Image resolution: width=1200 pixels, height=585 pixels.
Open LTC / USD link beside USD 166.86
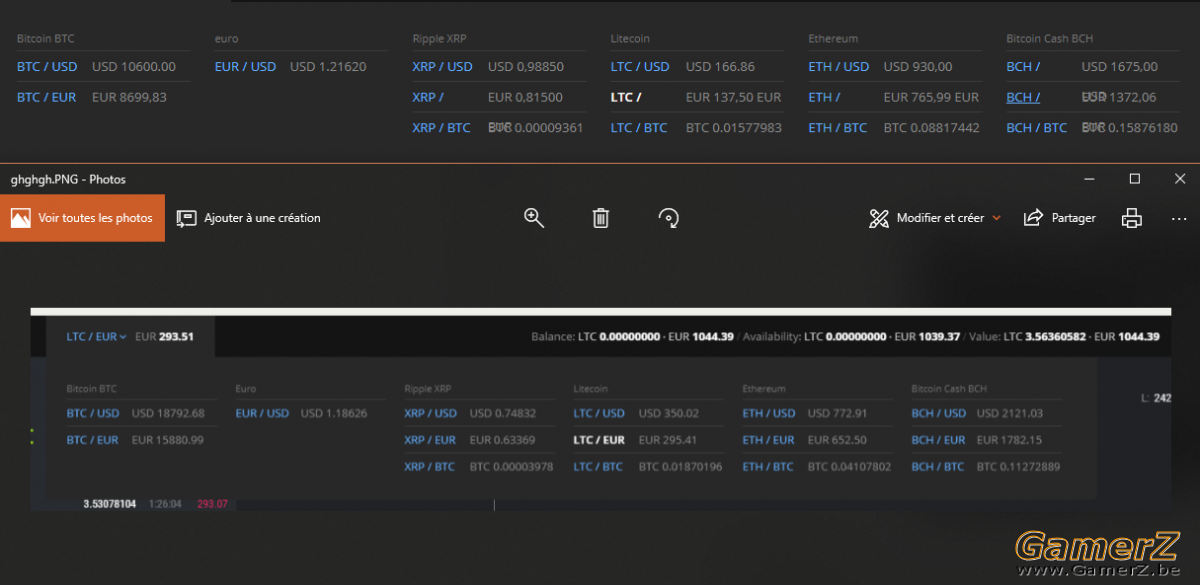point(640,67)
